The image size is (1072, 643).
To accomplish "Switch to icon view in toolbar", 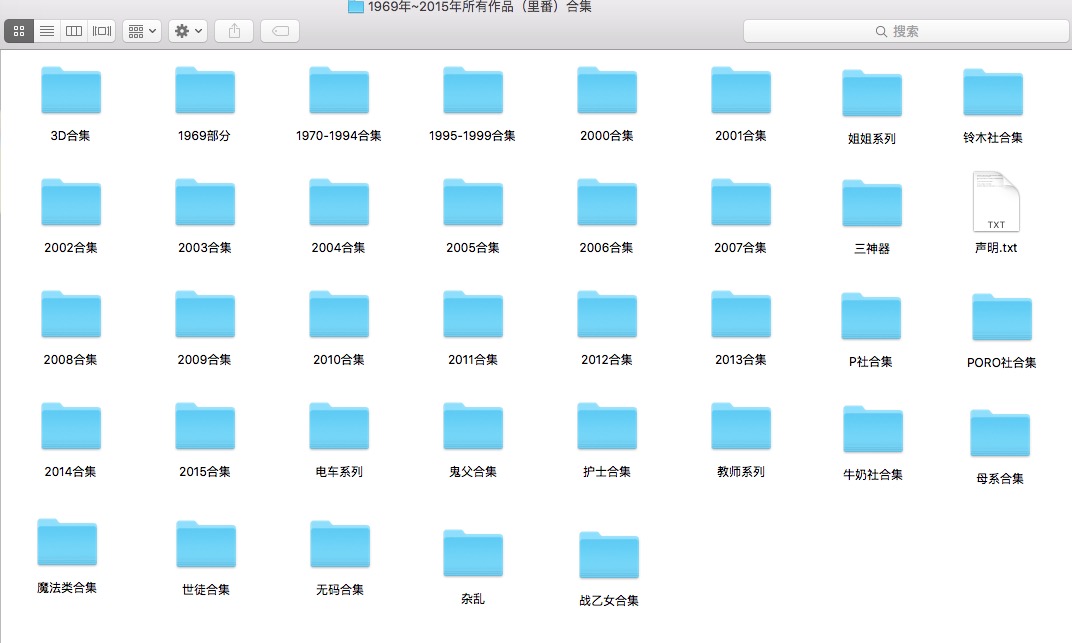I will click(19, 31).
